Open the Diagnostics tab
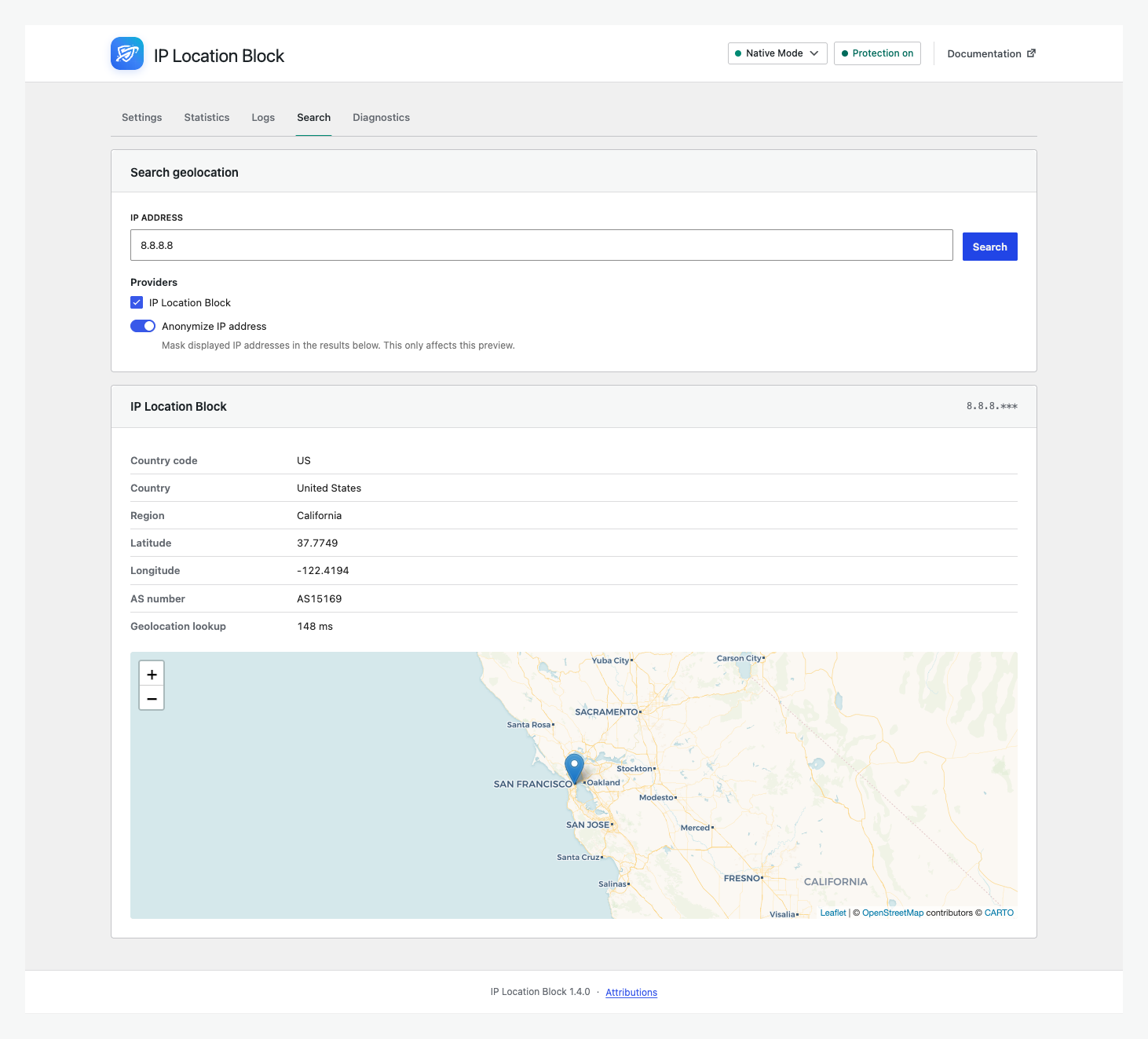The image size is (1148, 1039). tap(382, 117)
